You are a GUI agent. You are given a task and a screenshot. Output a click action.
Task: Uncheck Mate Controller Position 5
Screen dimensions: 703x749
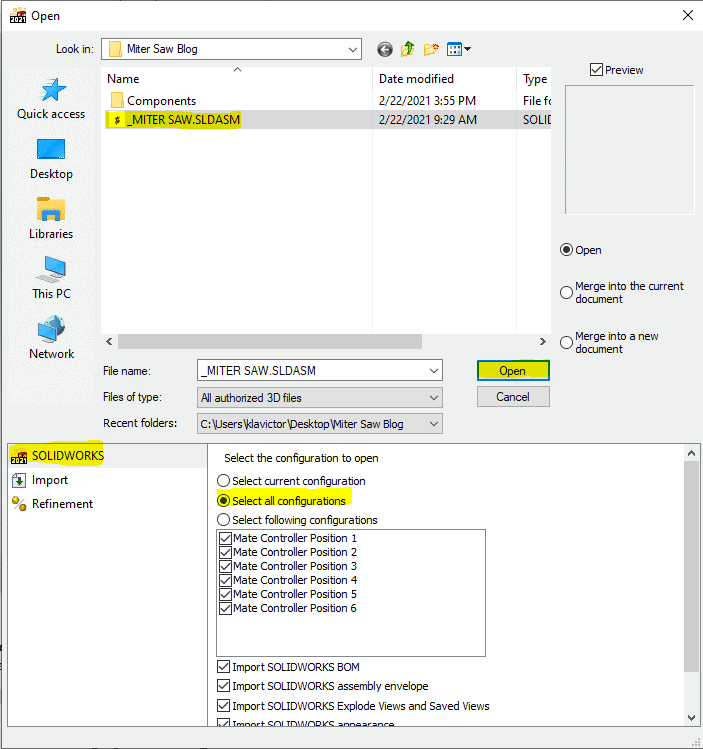point(225,594)
